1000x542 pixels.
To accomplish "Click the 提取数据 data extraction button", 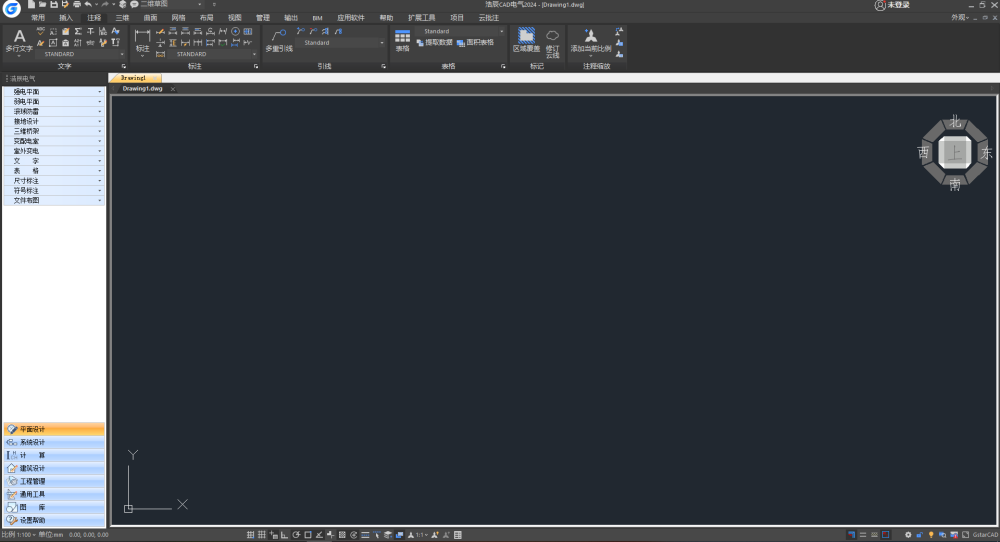I will click(x=434, y=43).
